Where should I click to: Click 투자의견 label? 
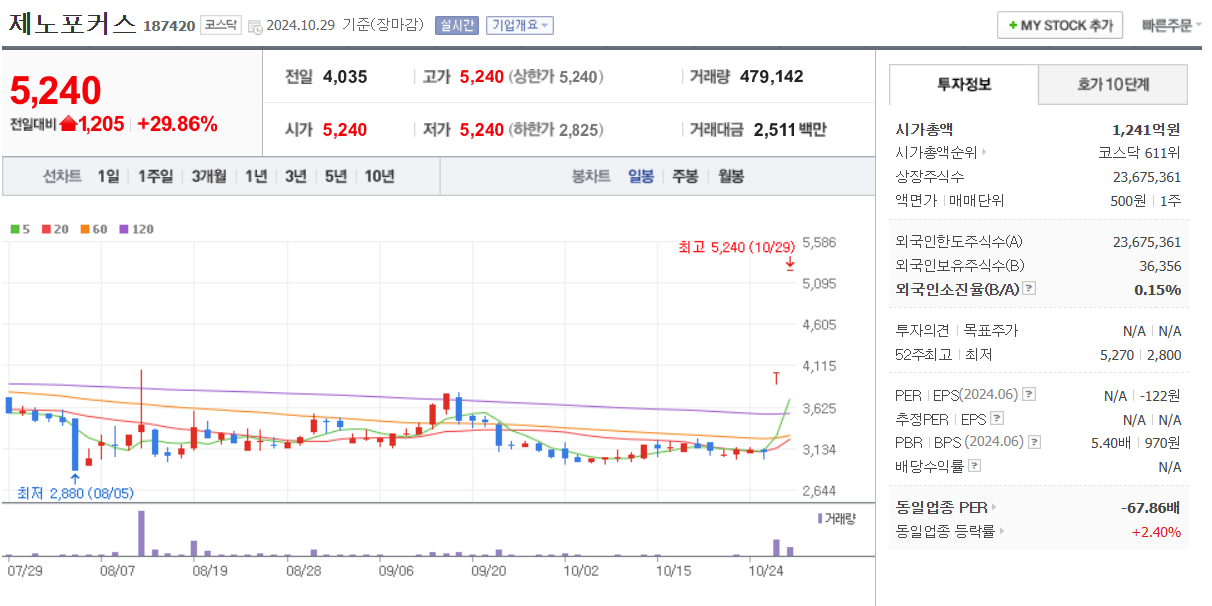923,330
